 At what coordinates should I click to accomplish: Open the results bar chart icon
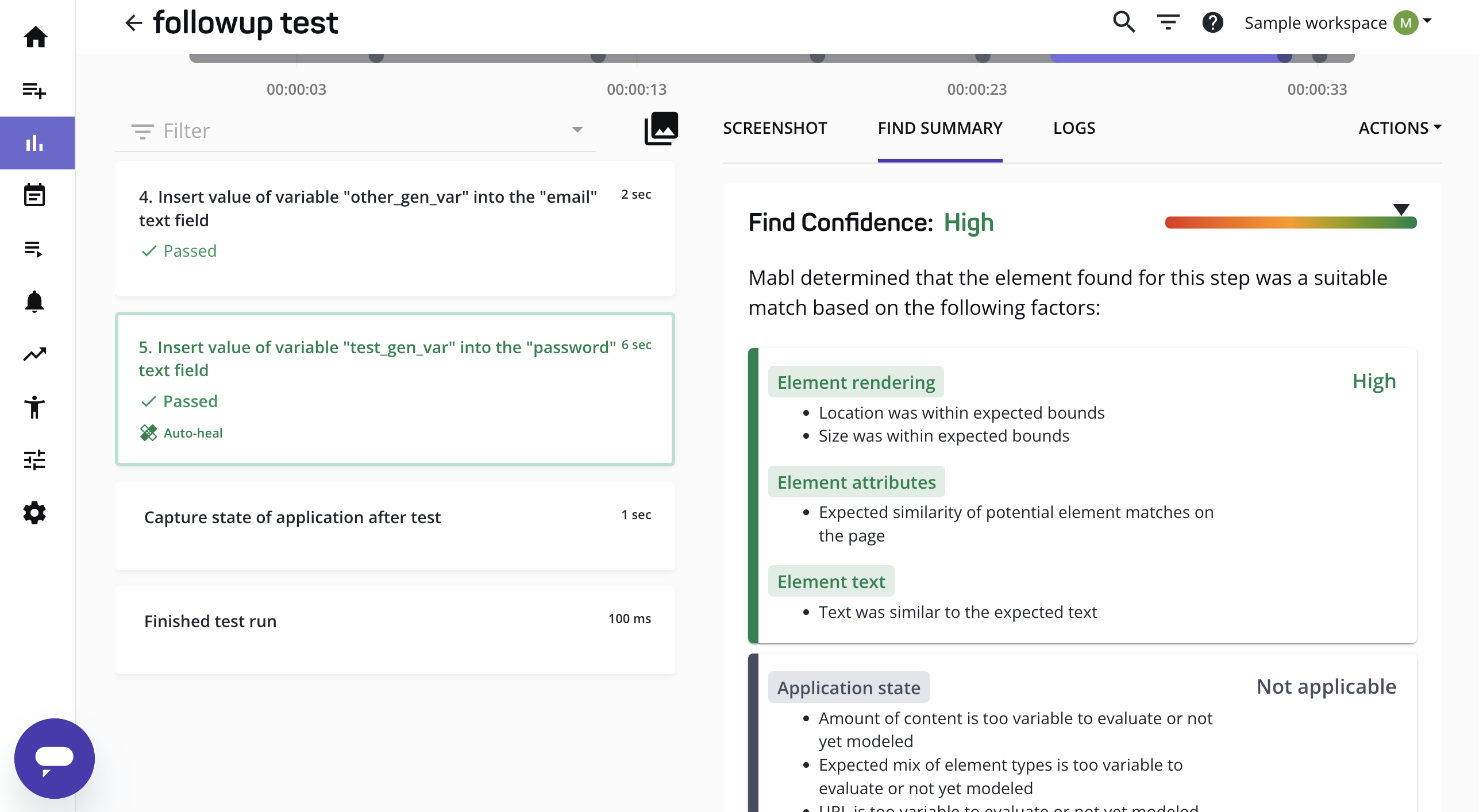pyautogui.click(x=34, y=143)
